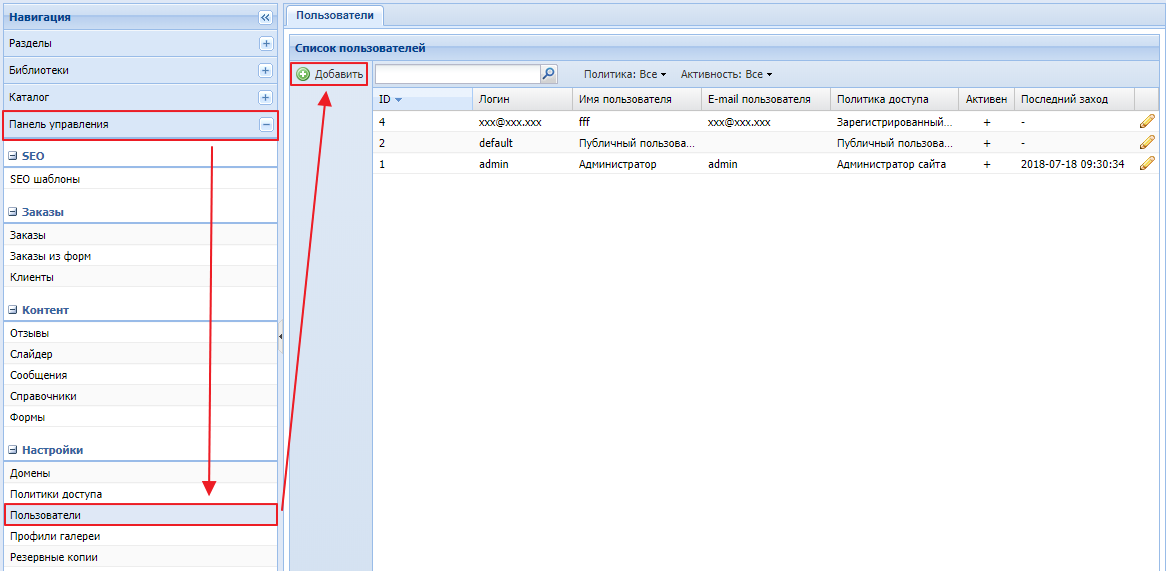
Task: Open the Заказы из форм item
Action: [50, 256]
